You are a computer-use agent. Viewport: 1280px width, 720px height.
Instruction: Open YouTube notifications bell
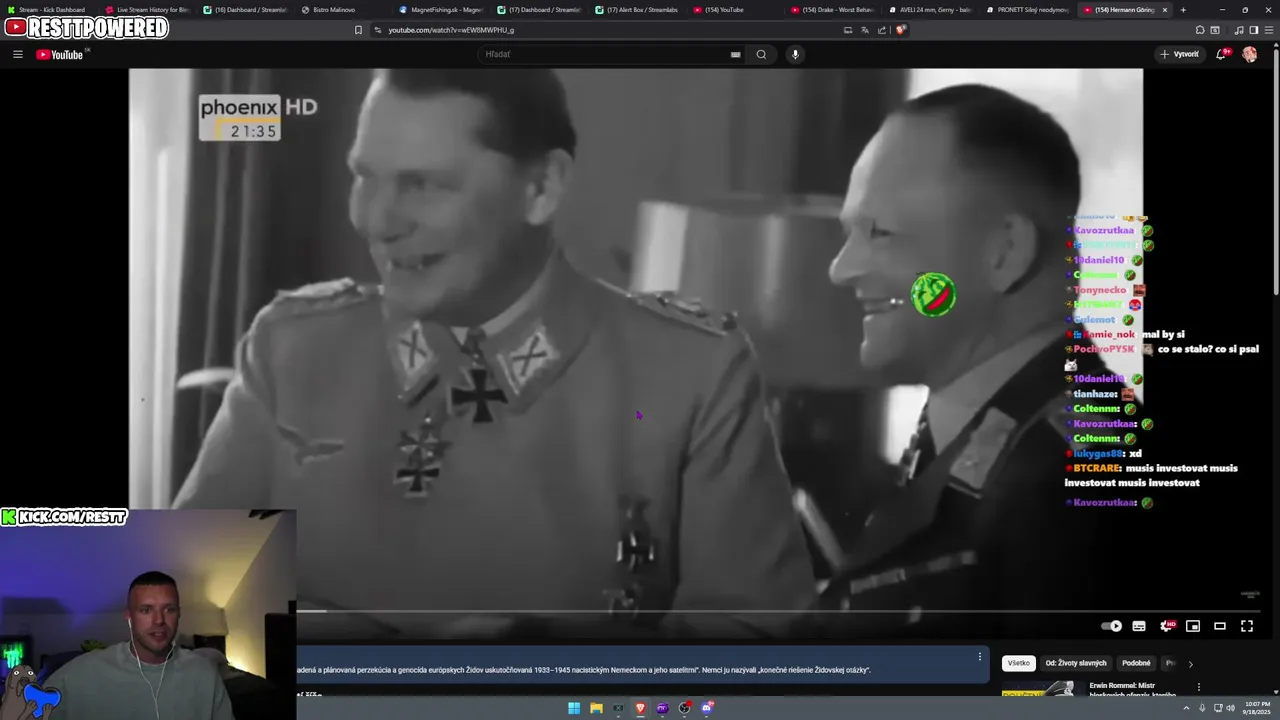click(x=1221, y=54)
